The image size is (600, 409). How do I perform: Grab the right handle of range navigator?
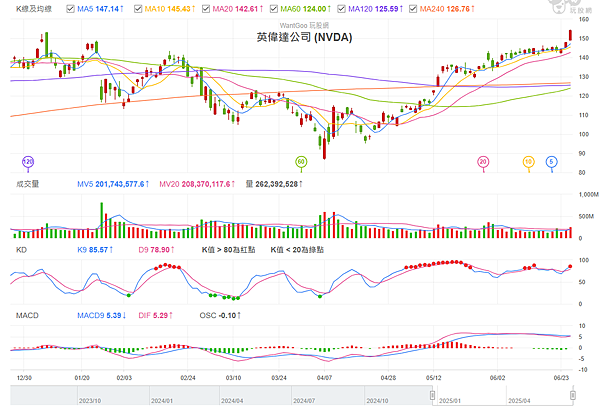(573, 395)
